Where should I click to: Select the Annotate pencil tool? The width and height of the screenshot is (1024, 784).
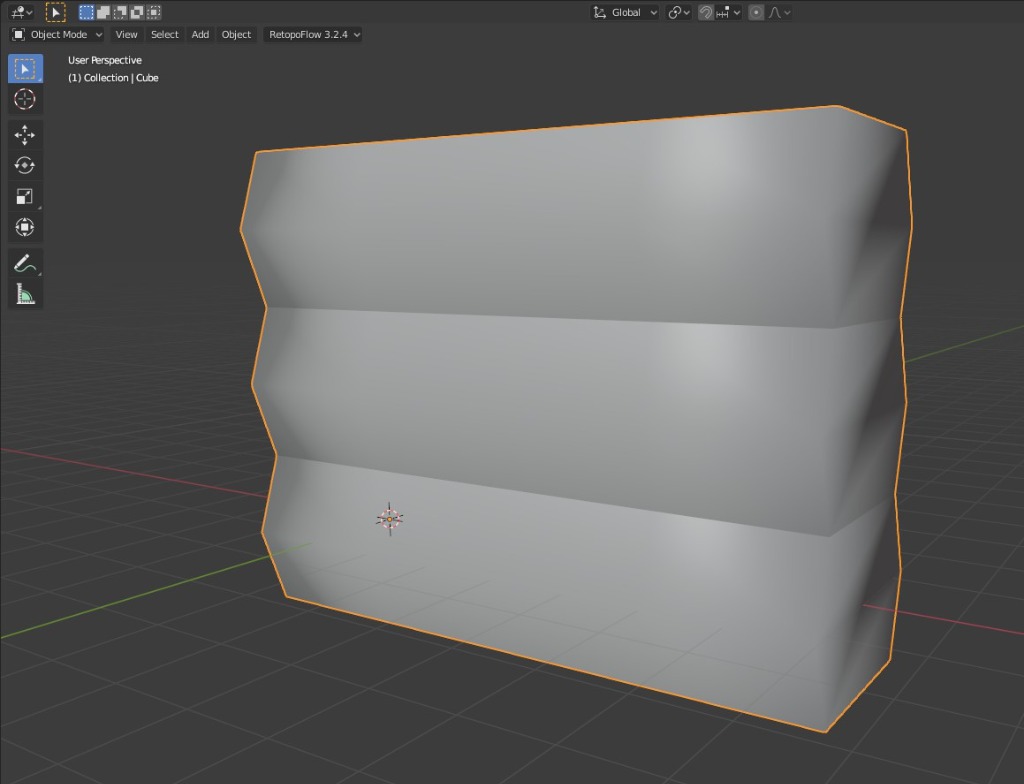pos(25,264)
